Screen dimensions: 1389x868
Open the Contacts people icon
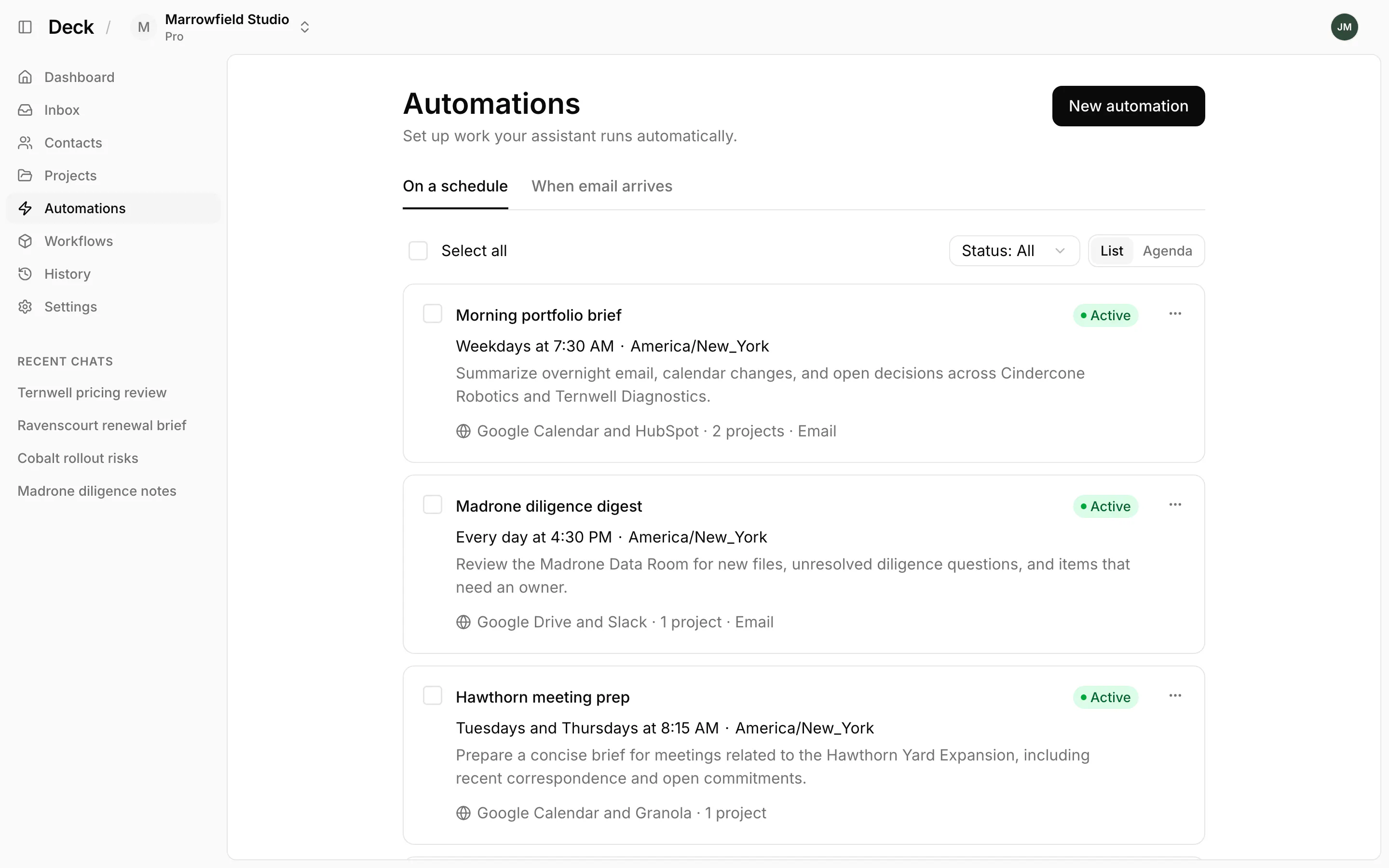tap(25, 142)
